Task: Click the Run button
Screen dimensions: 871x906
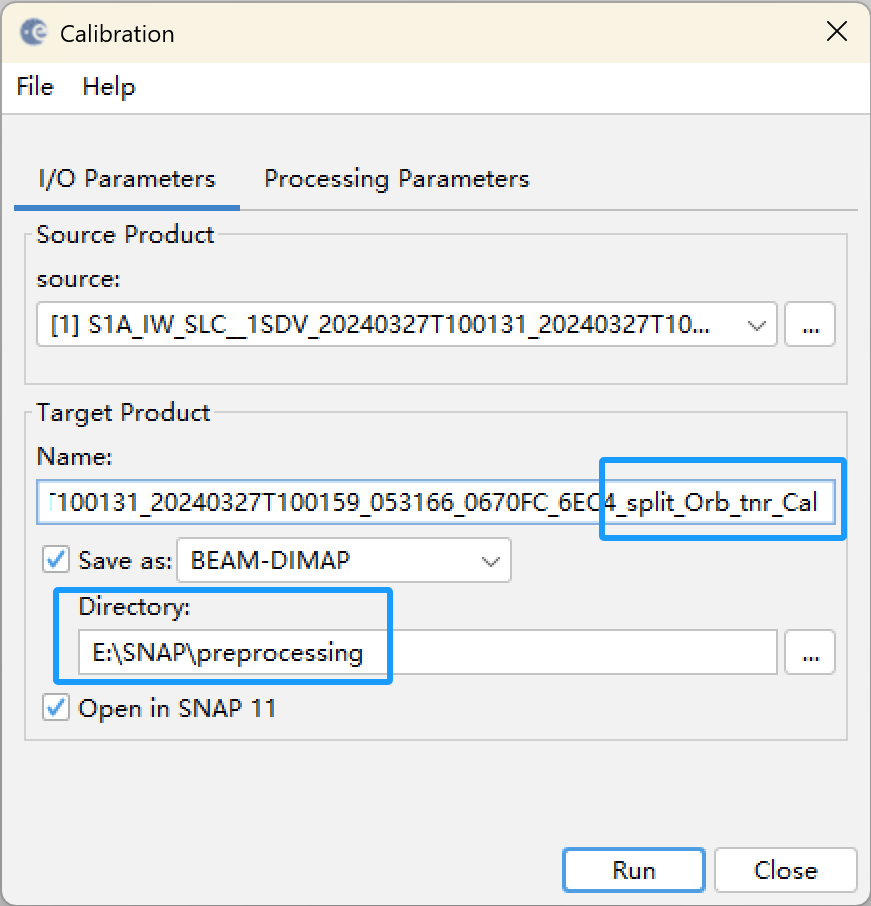Action: [x=634, y=870]
